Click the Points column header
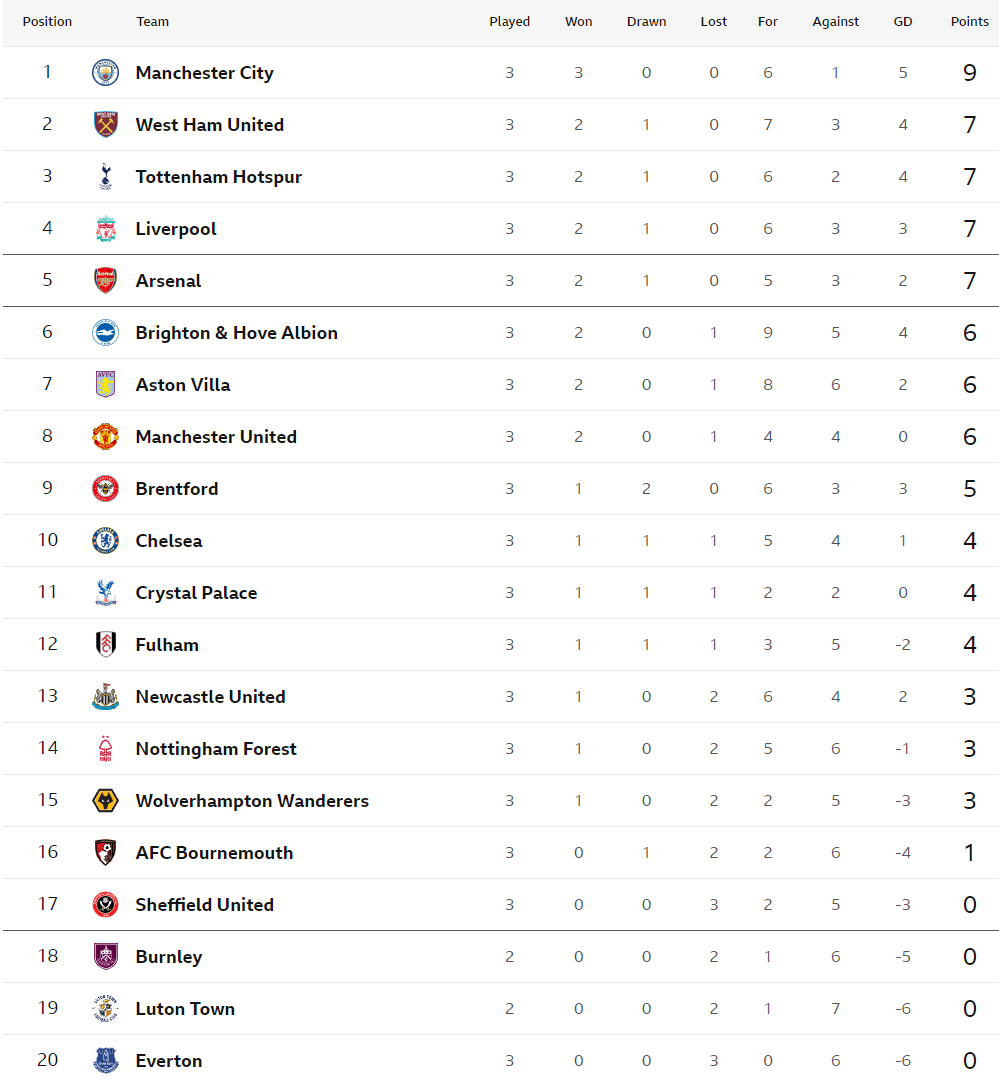The image size is (999, 1089). point(969,22)
